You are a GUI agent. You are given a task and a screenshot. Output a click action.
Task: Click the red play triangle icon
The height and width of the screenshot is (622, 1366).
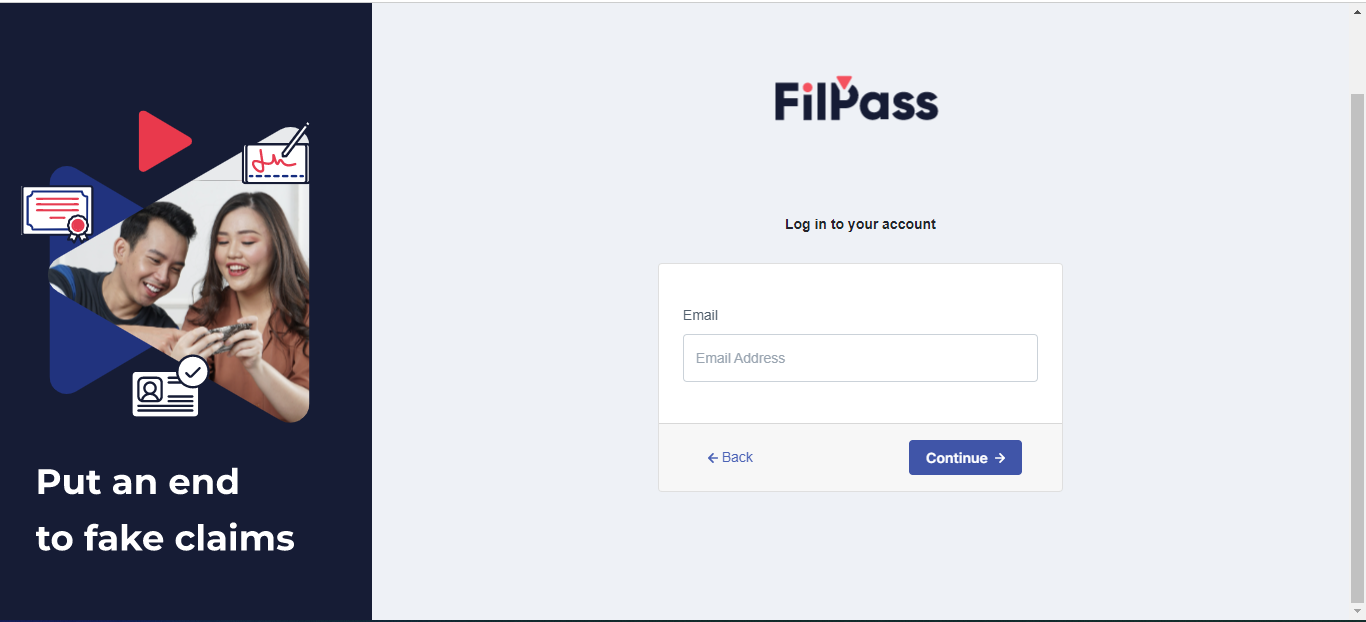(163, 141)
